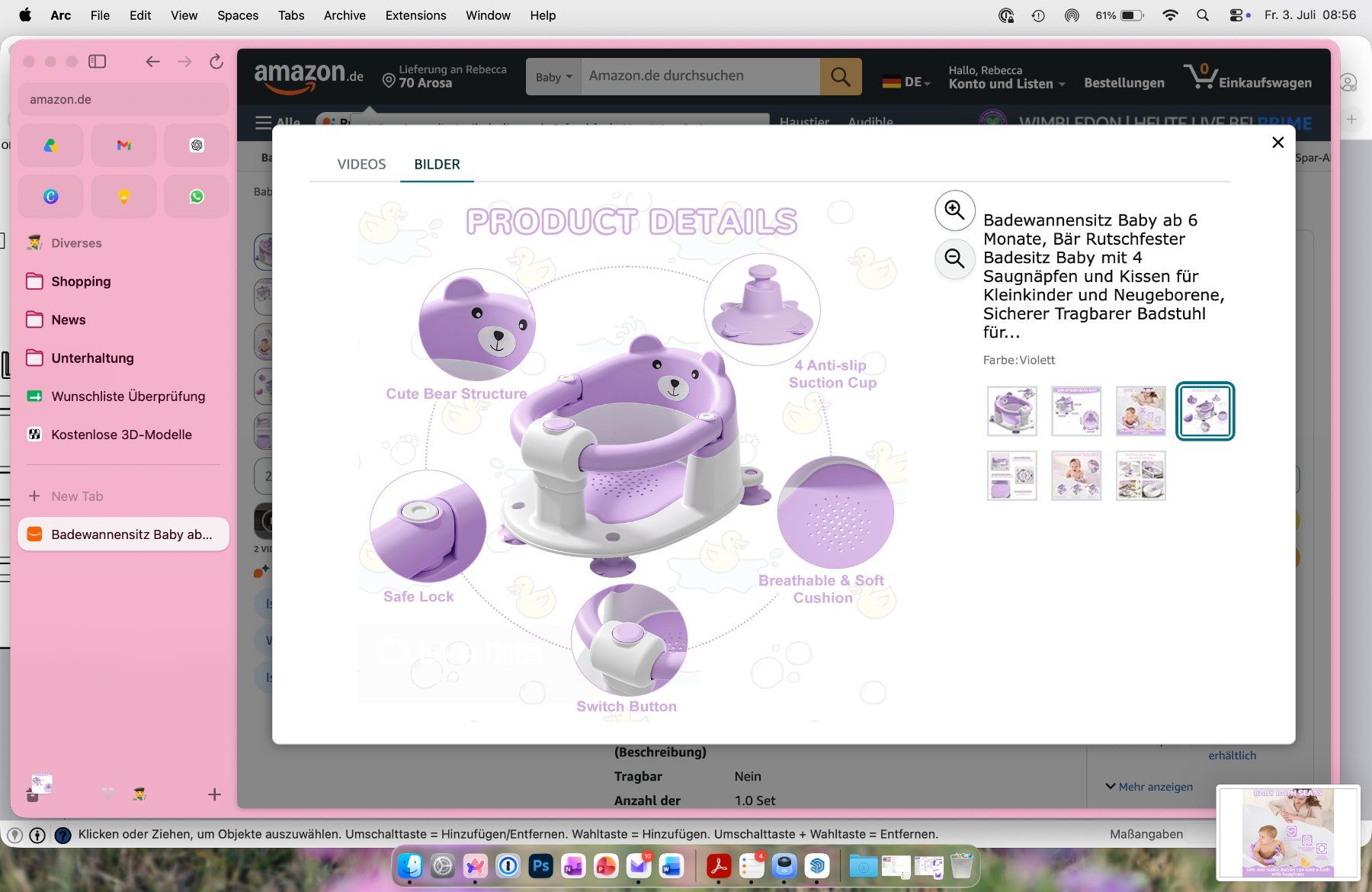Click the Amazon search magnifier button
This screenshot has height=892, width=1372.
[x=841, y=76]
